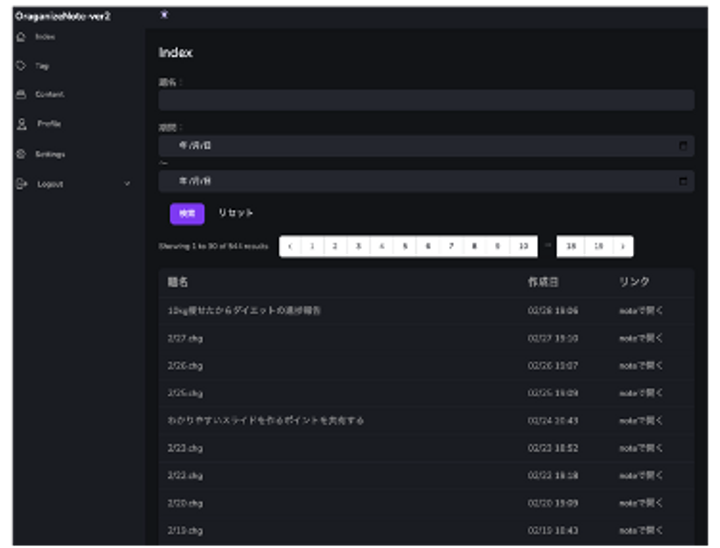720x548 pixels.
Task: Expand the Logout chevron in sidebar
Action: [127, 184]
